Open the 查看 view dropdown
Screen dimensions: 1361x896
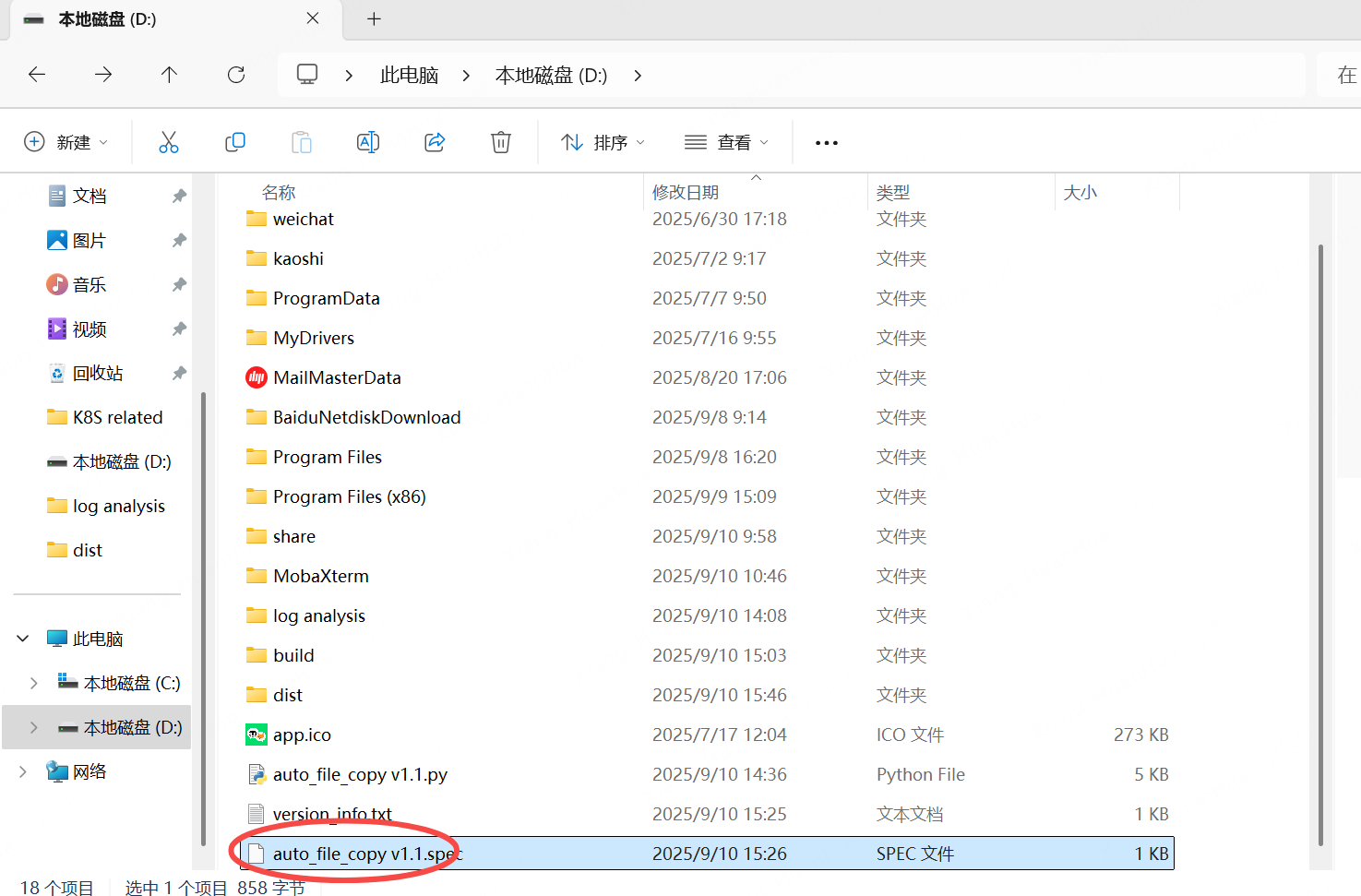tap(726, 142)
